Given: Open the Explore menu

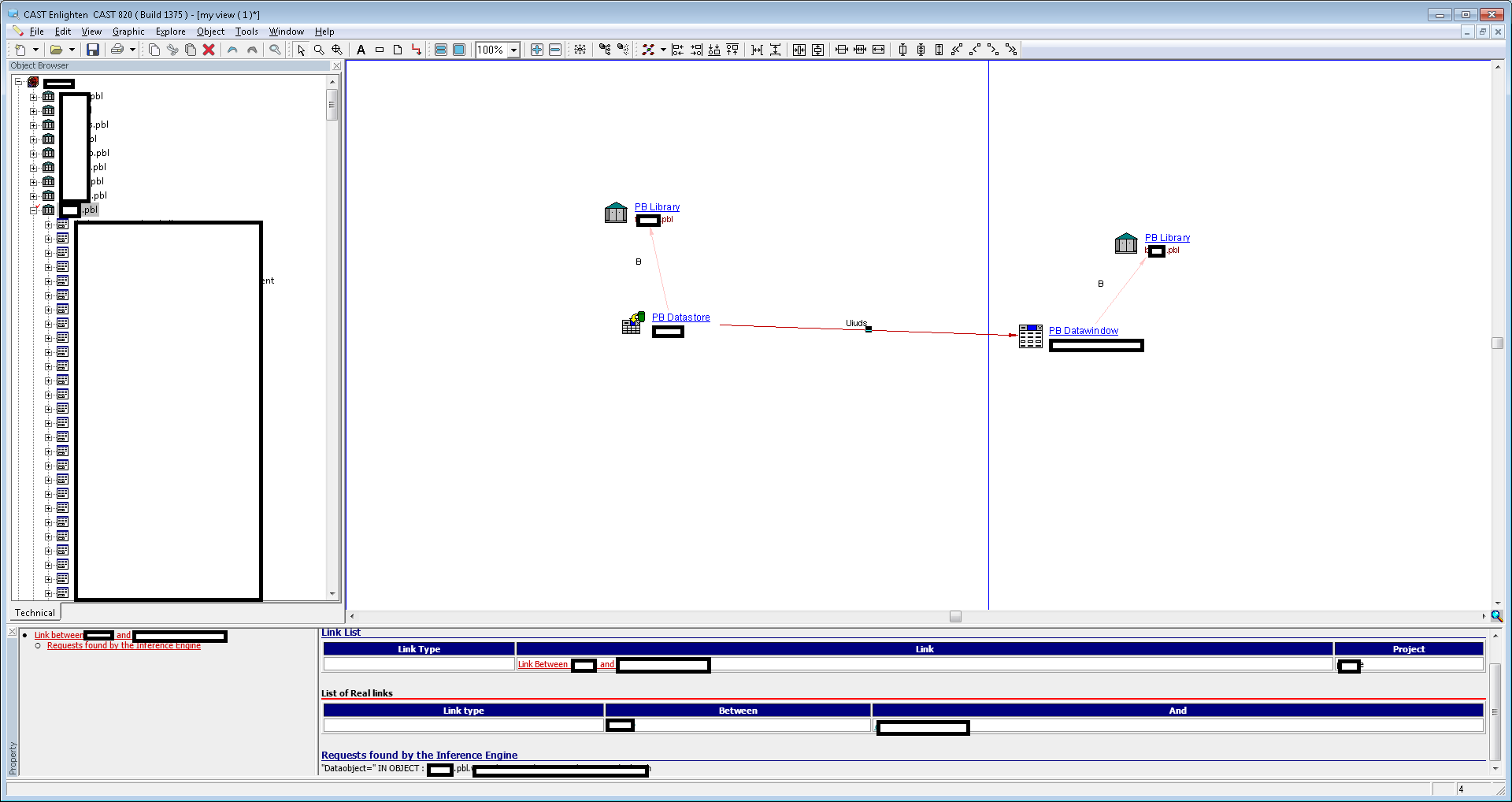Looking at the screenshot, I should pyautogui.click(x=170, y=32).
